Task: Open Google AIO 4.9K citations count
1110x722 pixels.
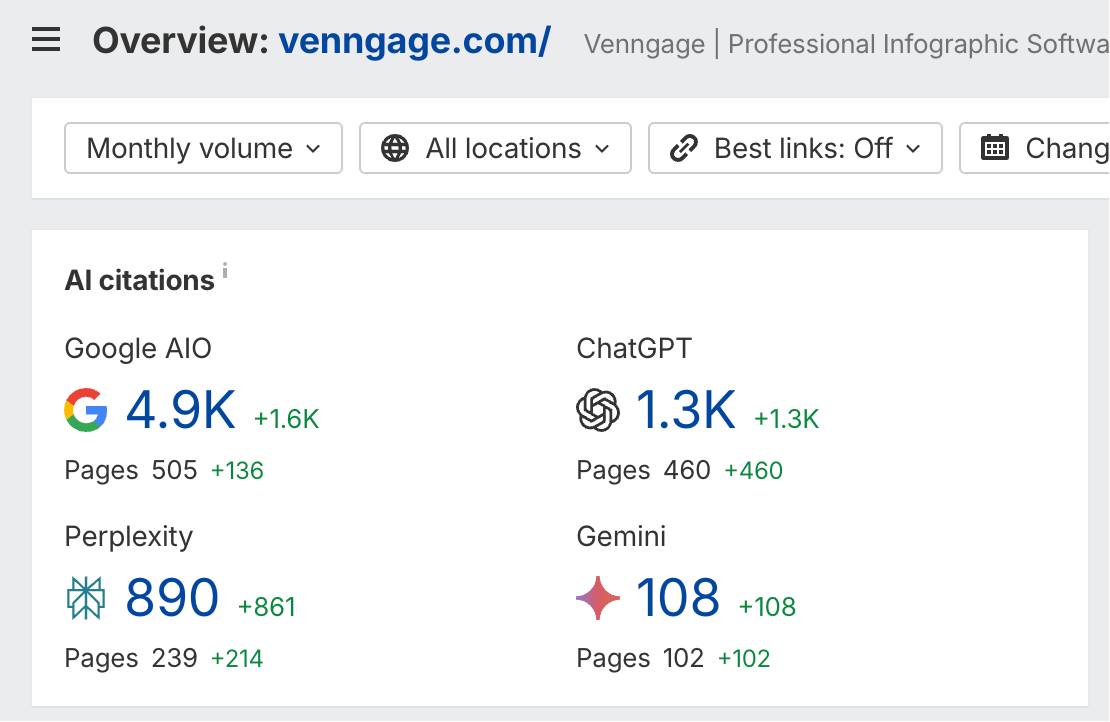Action: pyautogui.click(x=181, y=410)
